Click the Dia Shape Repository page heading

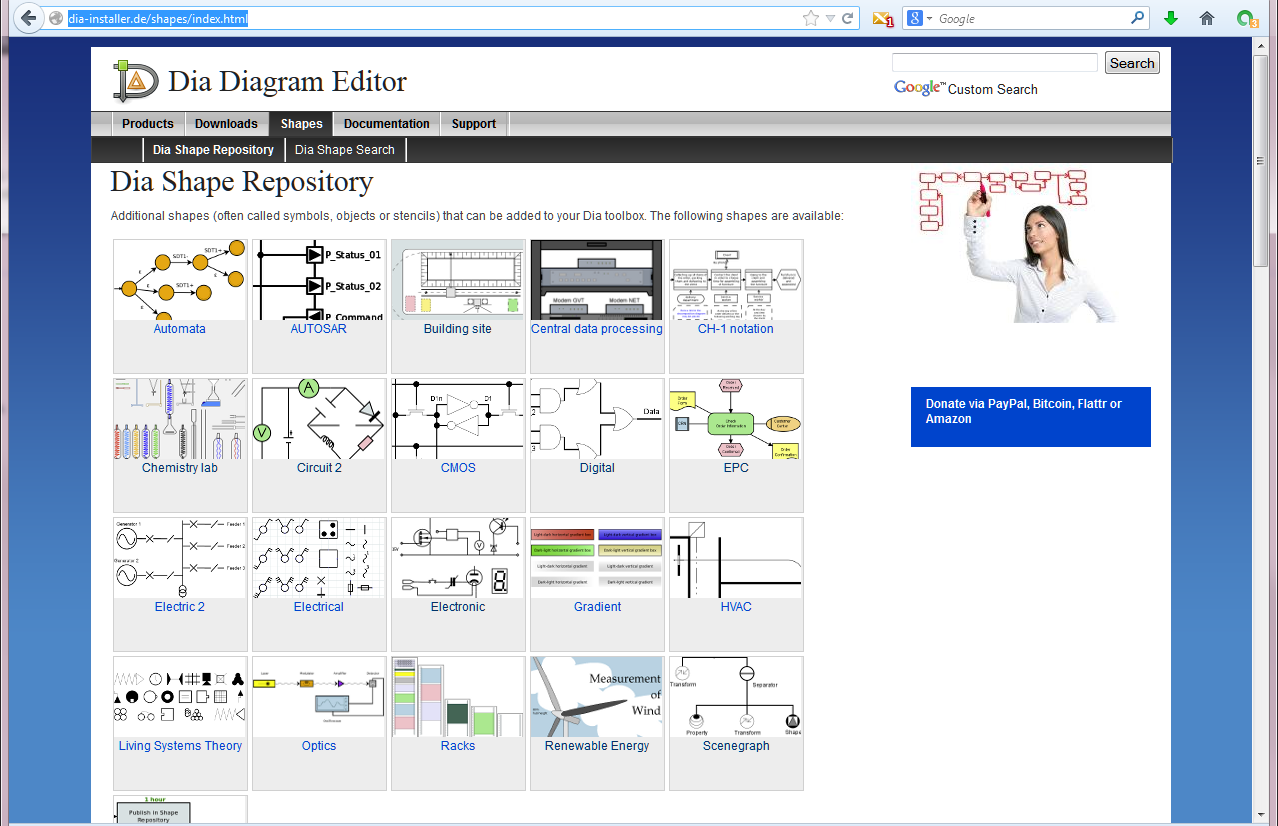coord(242,182)
